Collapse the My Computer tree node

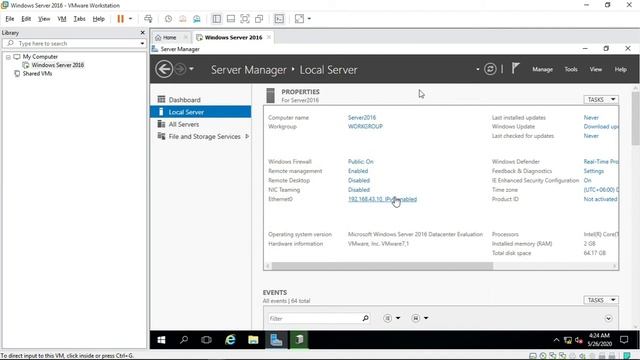[x=8, y=57]
